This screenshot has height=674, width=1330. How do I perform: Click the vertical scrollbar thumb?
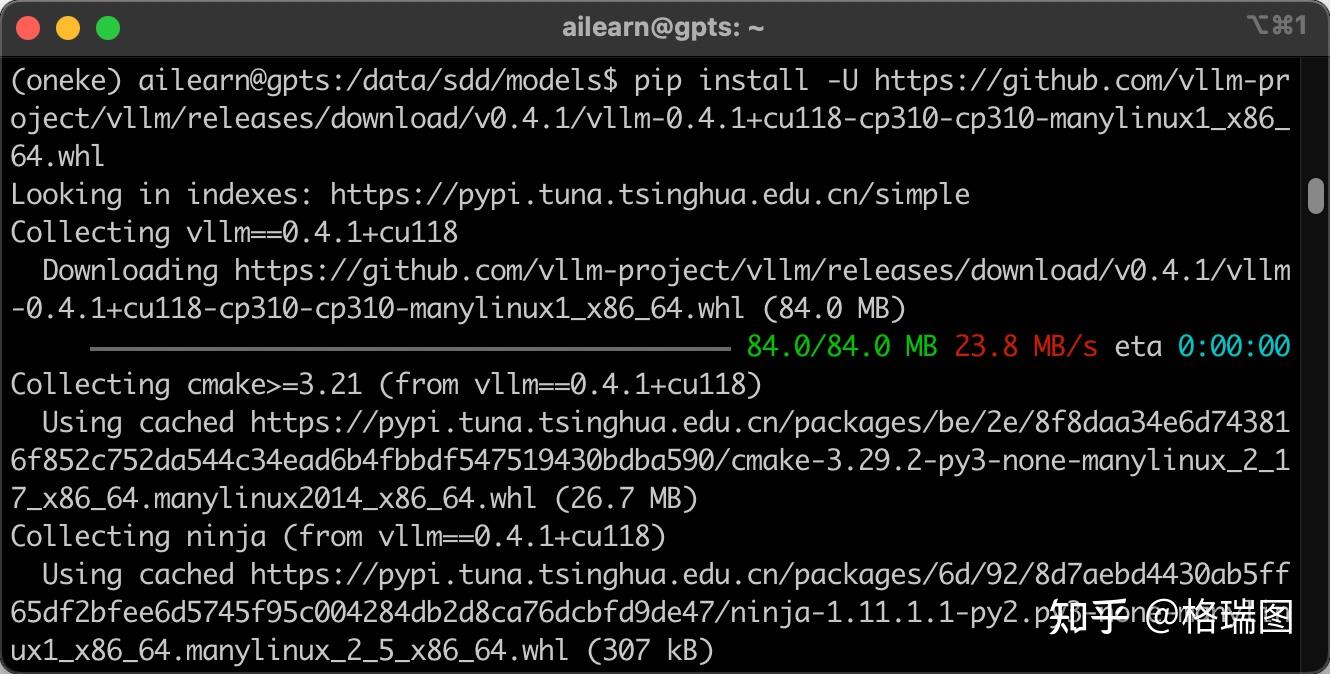pyautogui.click(x=1316, y=195)
